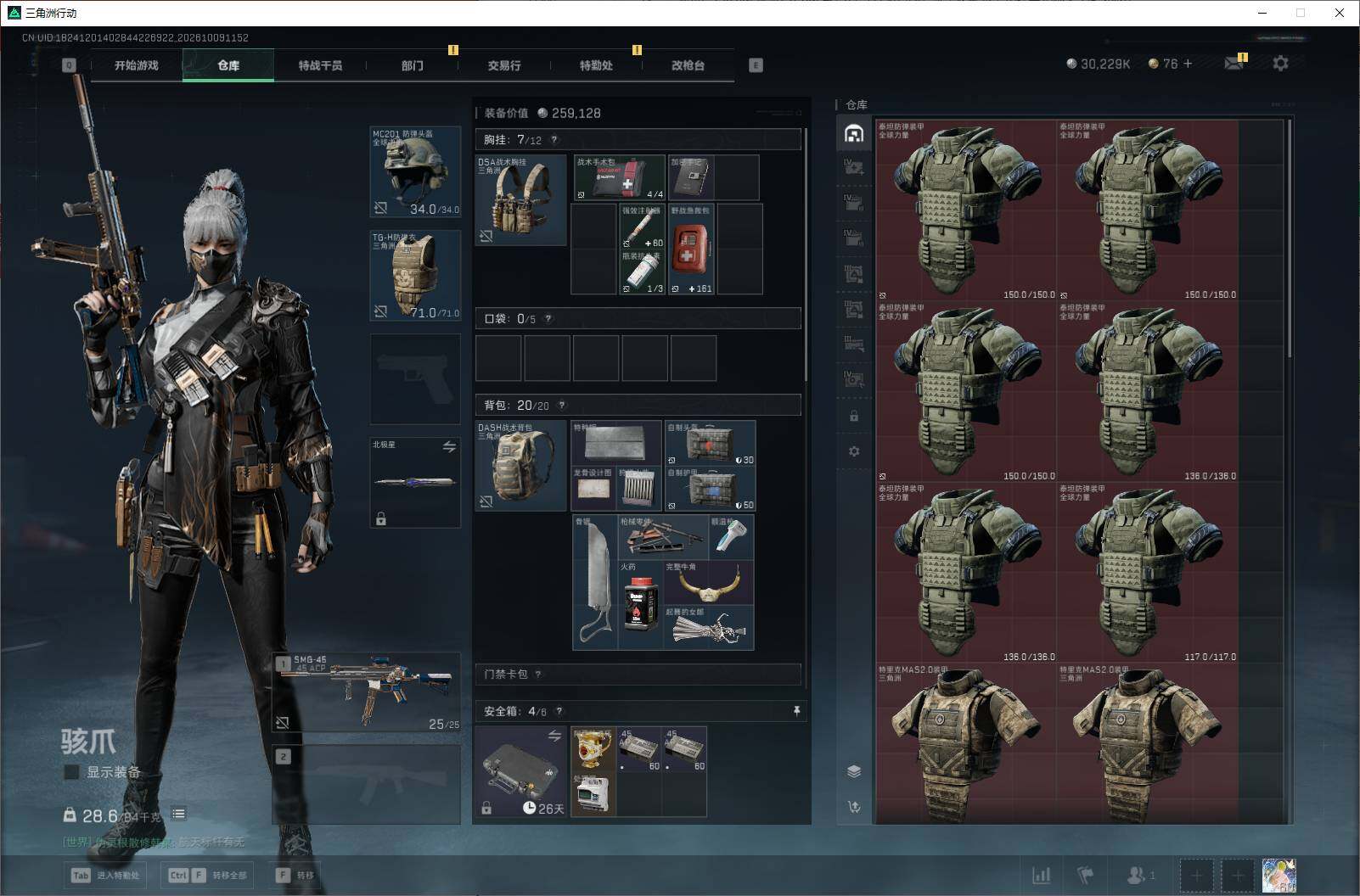
Task: Open the mail envelope icon
Action: [1234, 64]
